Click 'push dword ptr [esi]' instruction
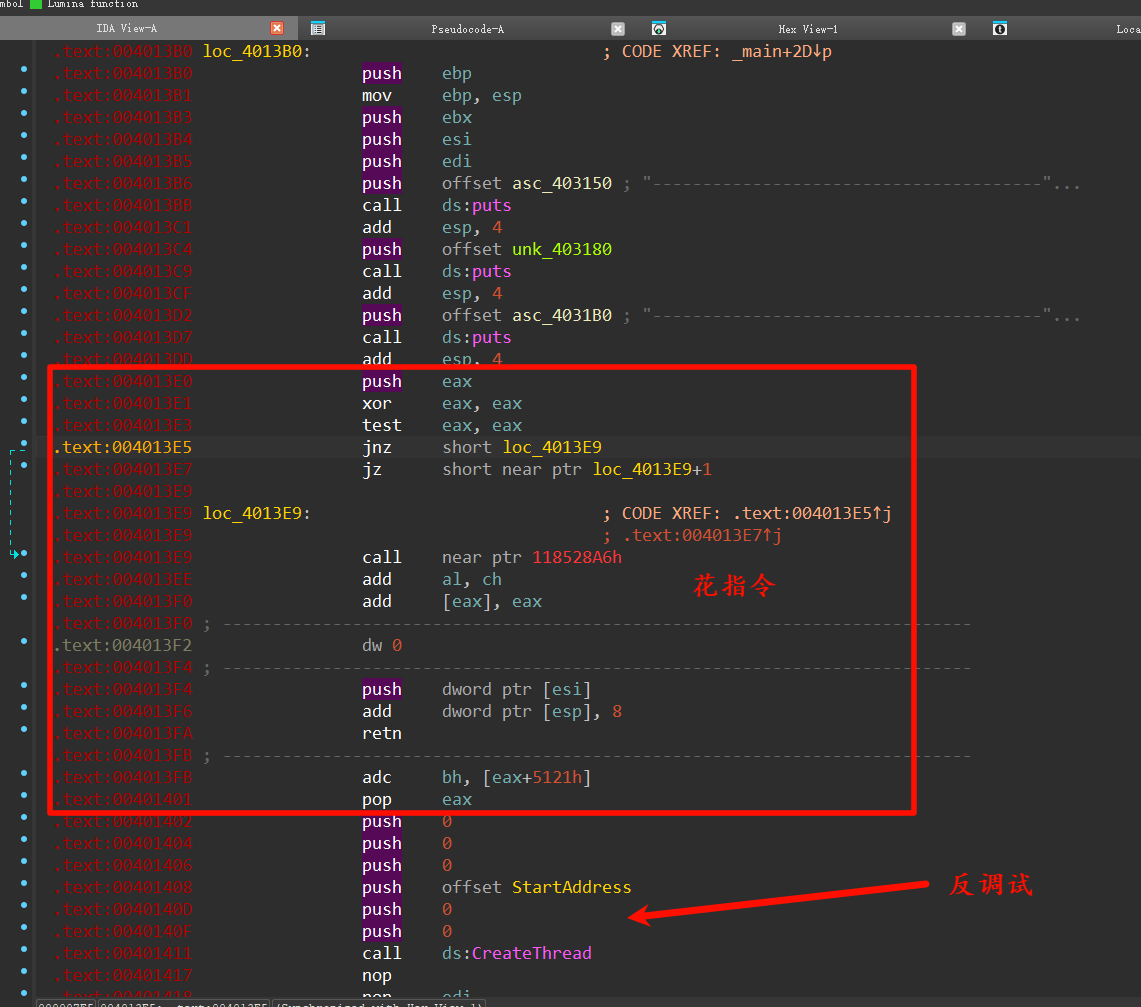Screen dimensions: 1141x1007 tap(477, 690)
